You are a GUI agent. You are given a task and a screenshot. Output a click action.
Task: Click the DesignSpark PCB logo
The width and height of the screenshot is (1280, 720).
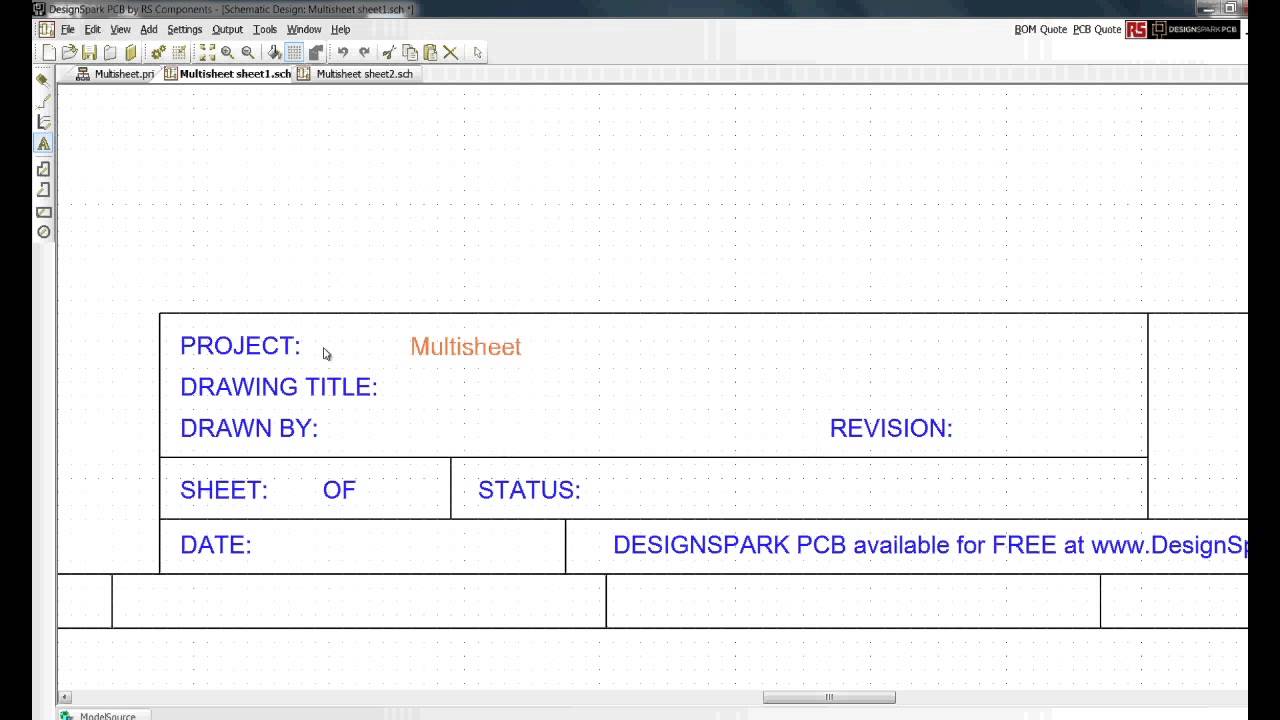coord(1195,30)
